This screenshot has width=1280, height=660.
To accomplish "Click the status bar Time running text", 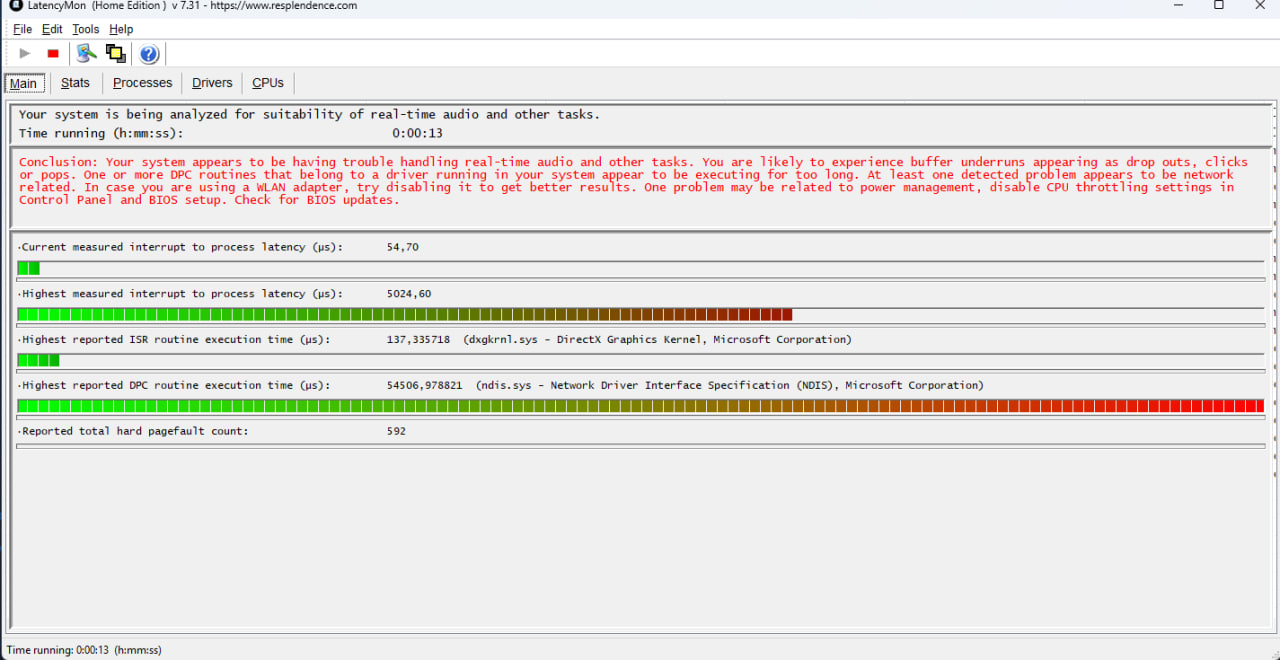I will [84, 650].
